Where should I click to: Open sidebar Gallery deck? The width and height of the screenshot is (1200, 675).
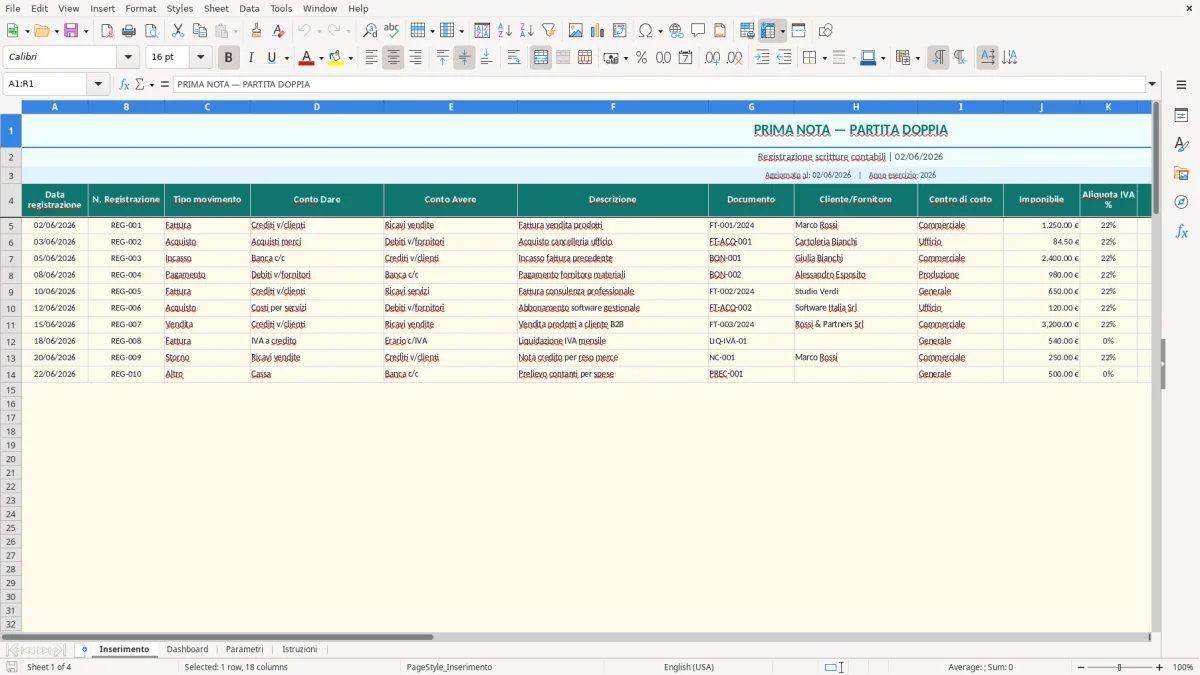(x=1181, y=173)
